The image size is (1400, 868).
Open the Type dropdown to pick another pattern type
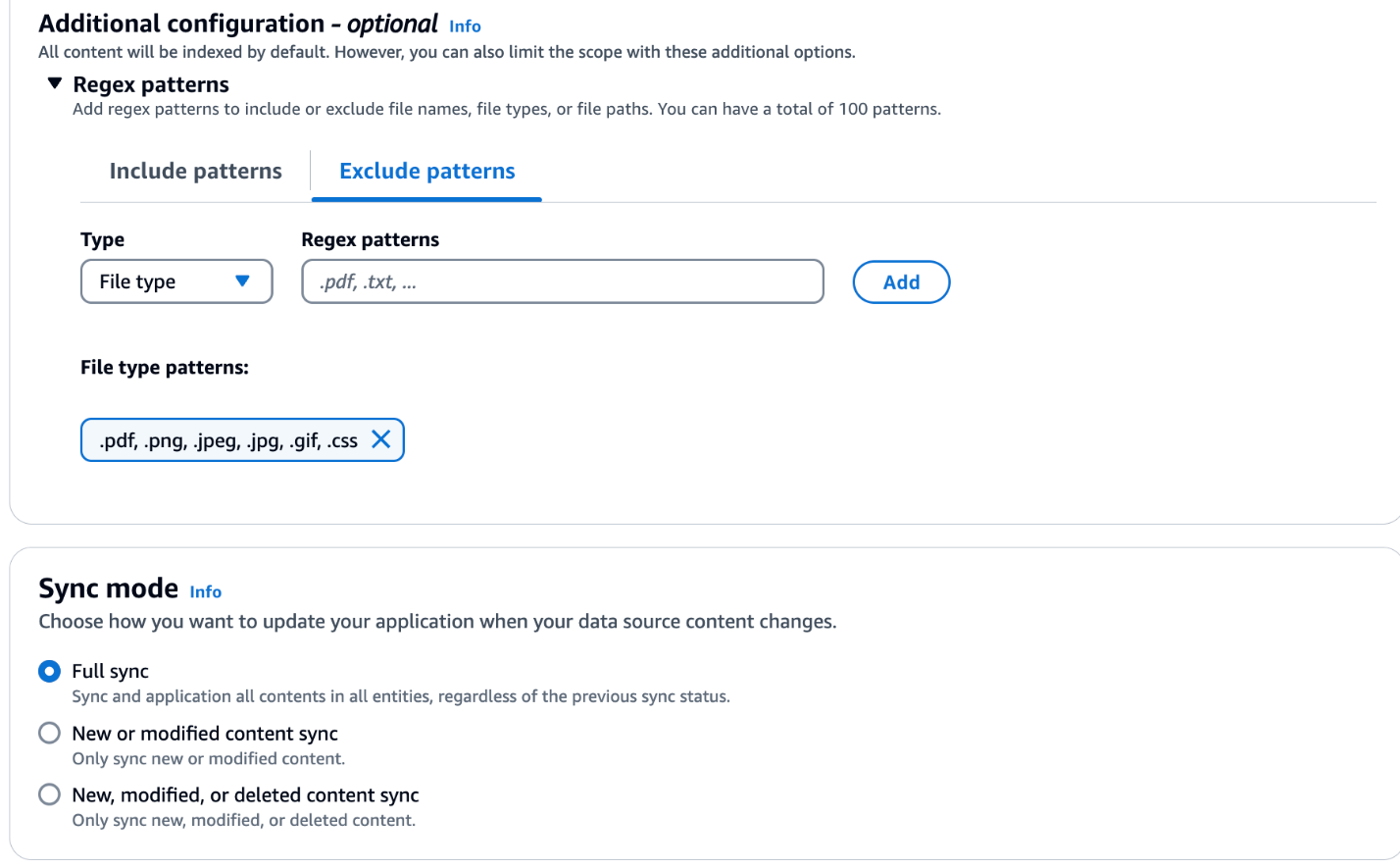pos(176,281)
